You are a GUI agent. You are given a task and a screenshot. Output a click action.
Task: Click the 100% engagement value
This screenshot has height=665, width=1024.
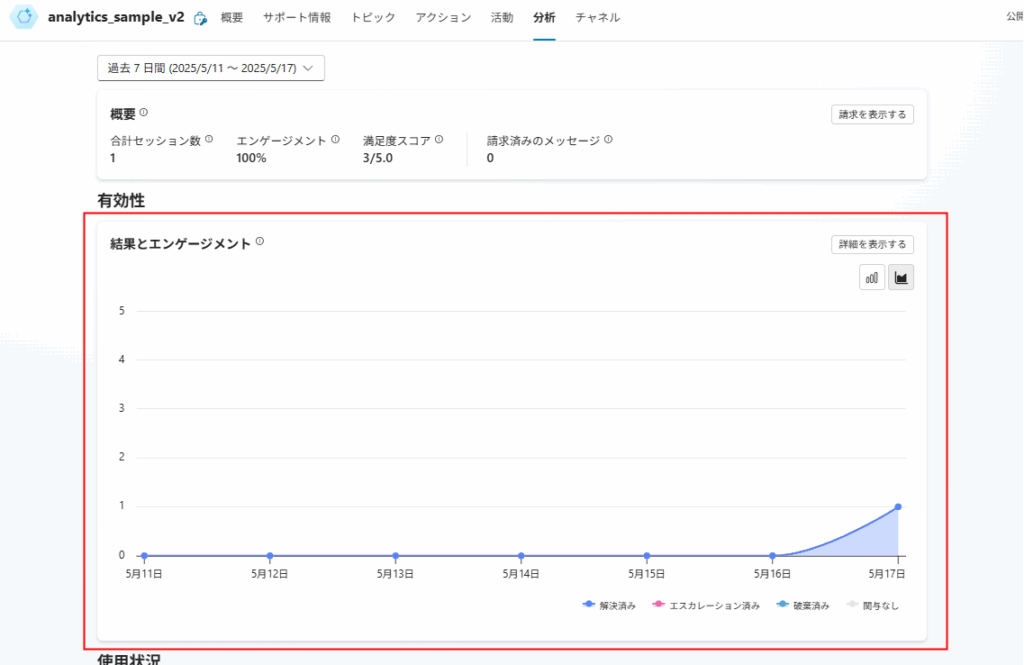[x=251, y=158]
